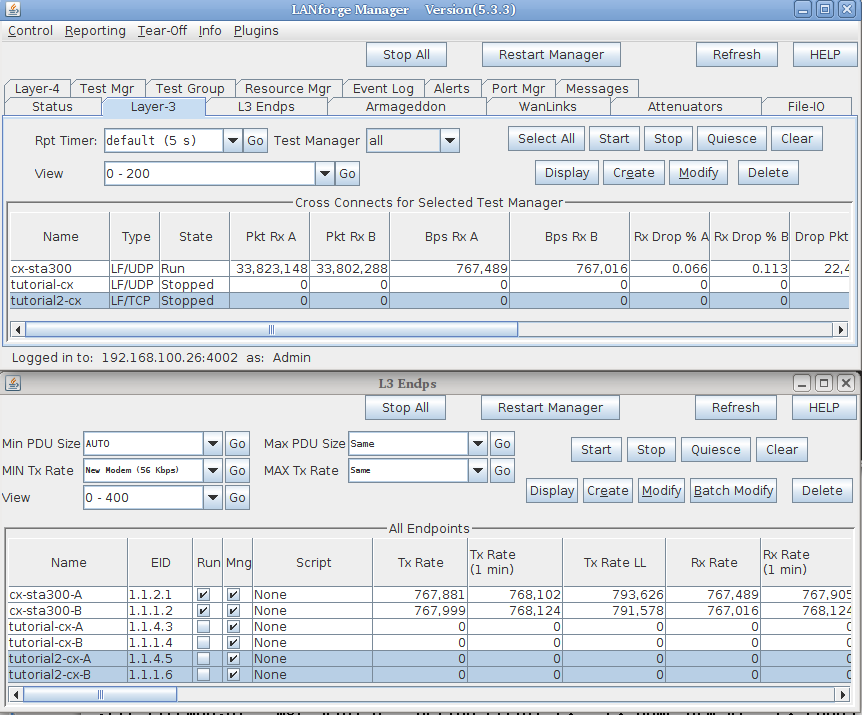Switch to the Attenuators tab

(x=685, y=107)
